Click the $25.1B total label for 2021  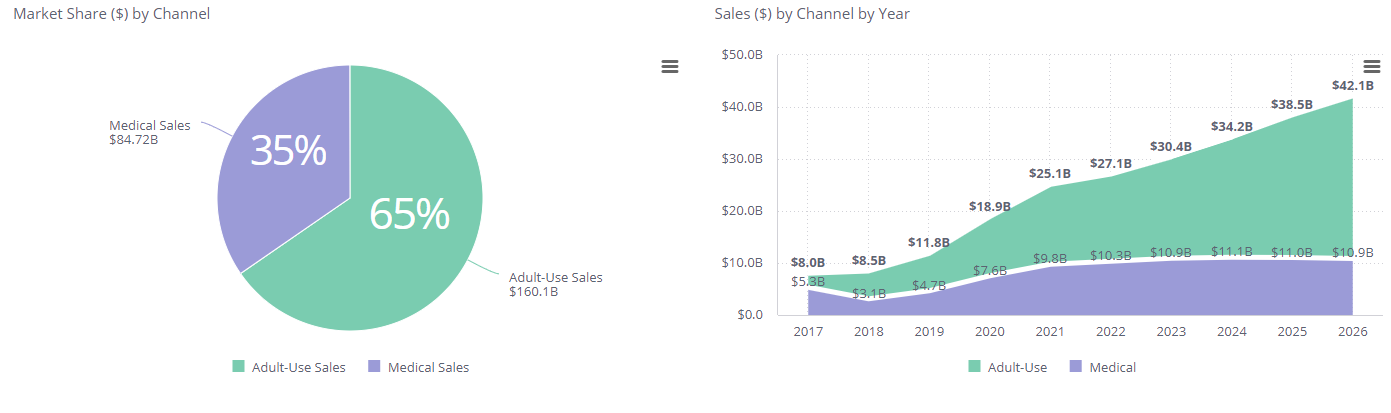coord(1050,173)
